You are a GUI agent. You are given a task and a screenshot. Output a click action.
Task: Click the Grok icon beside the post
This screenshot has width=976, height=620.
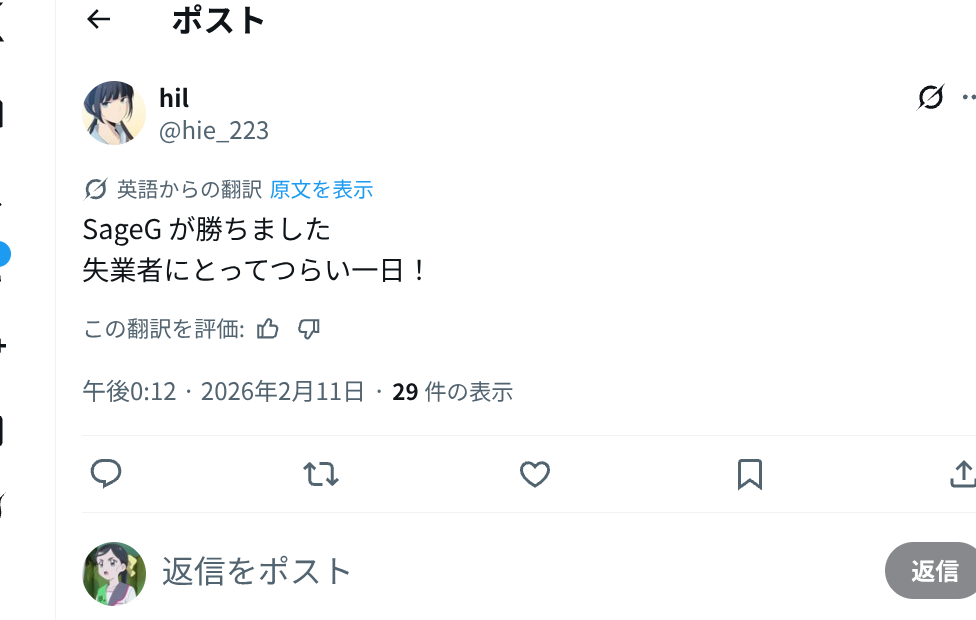pyautogui.click(x=930, y=97)
